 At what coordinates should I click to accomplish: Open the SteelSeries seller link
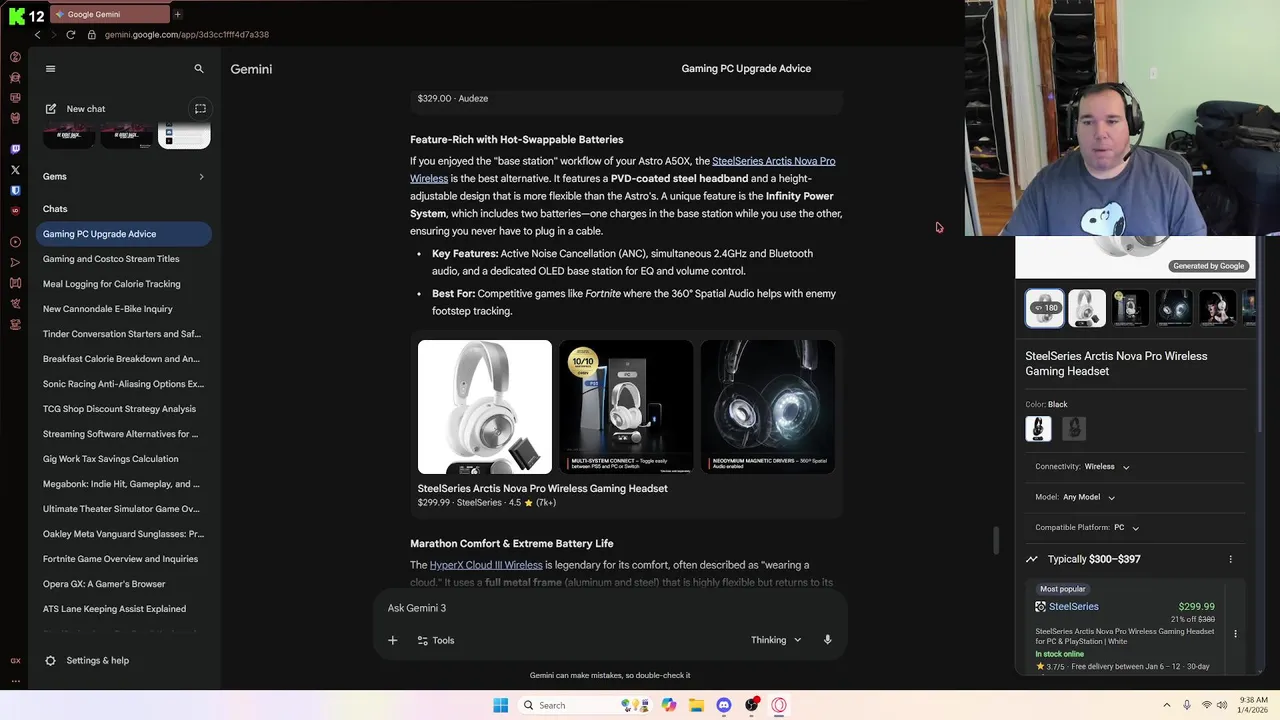[1073, 607]
